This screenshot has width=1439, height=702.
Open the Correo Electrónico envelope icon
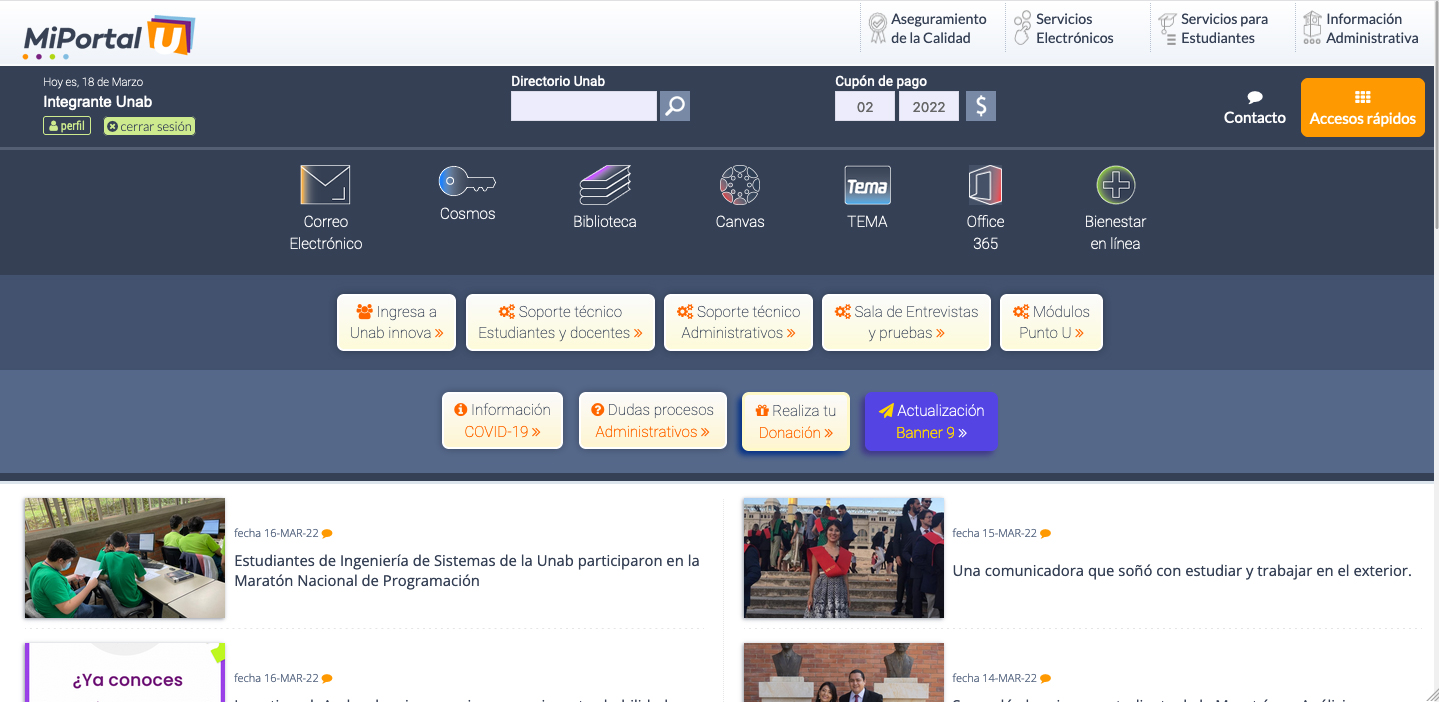coord(325,186)
